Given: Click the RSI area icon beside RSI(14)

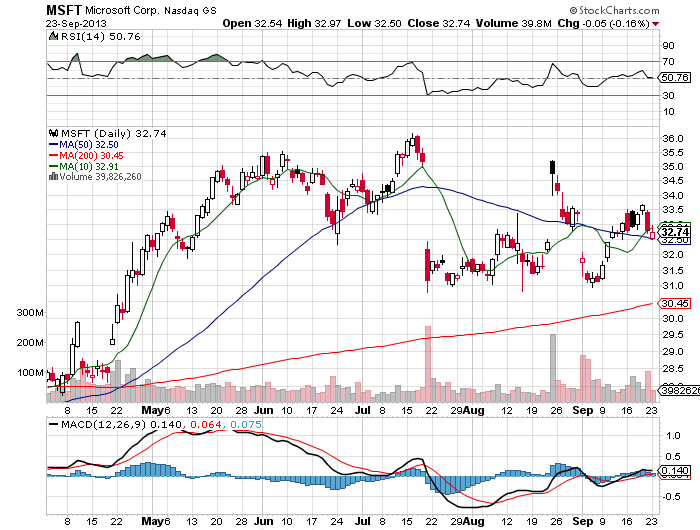Looking at the screenshot, I should (53, 36).
